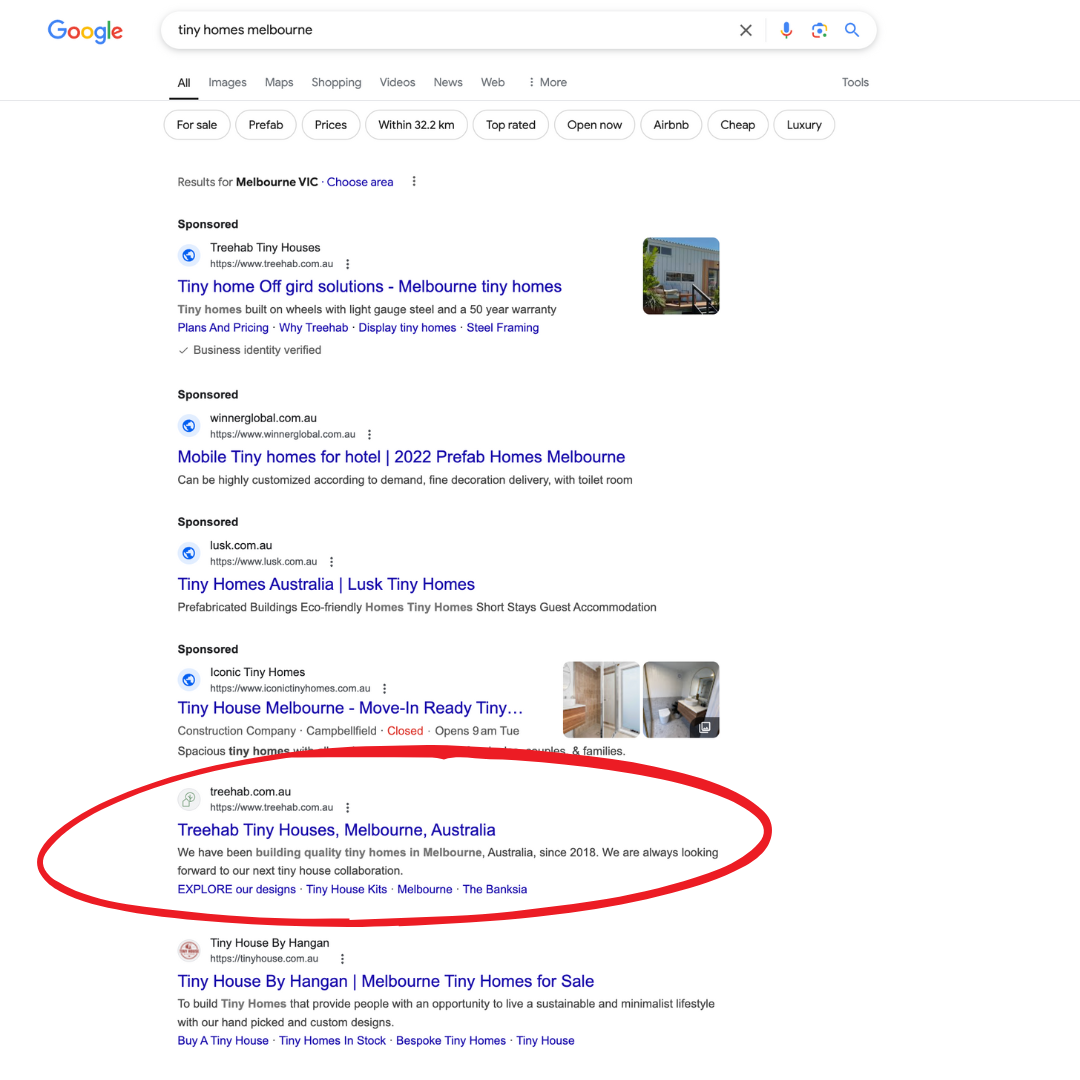Screen dimensions: 1080x1080
Task: Click the "Choose area" link
Action: click(360, 182)
